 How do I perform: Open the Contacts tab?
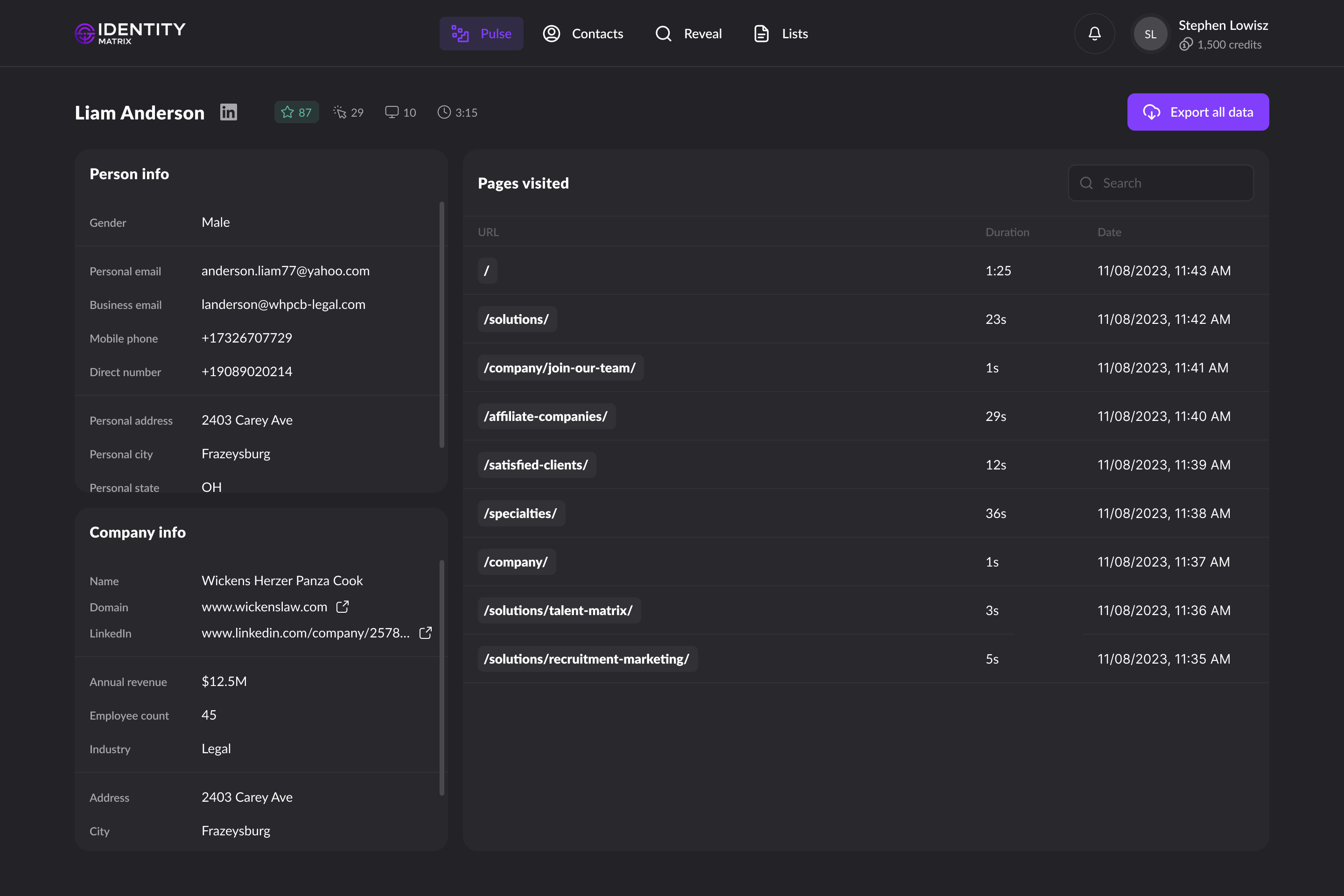pyautogui.click(x=583, y=34)
